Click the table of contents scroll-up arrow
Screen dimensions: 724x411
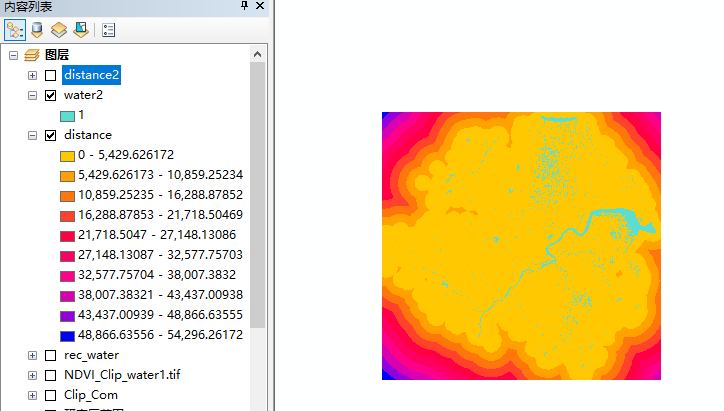(x=258, y=54)
